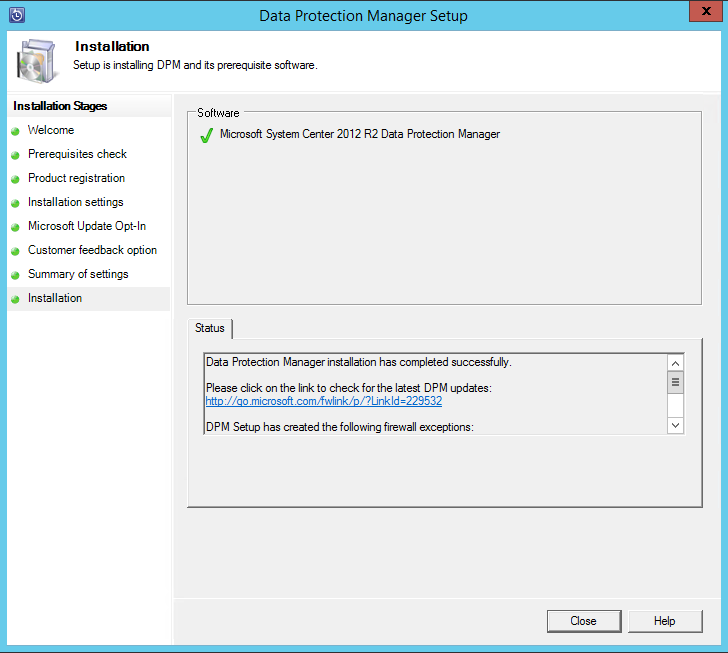Viewport: 728px width, 653px height.
Task: Click the status box scroll down arrow
Action: pos(676,425)
